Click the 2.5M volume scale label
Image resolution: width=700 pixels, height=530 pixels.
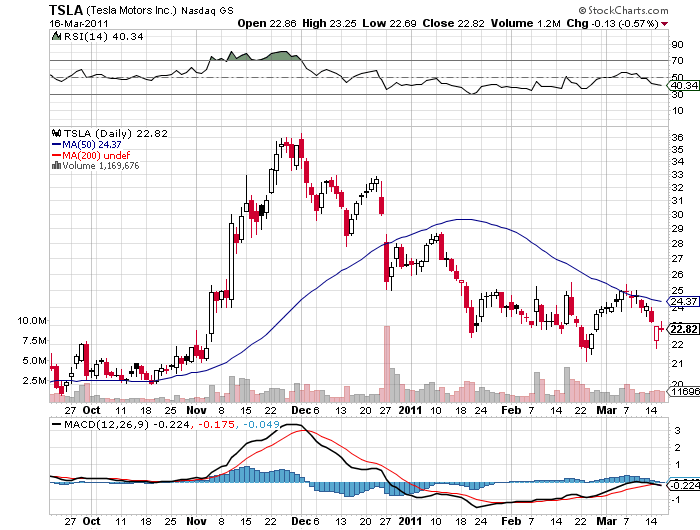[35, 381]
